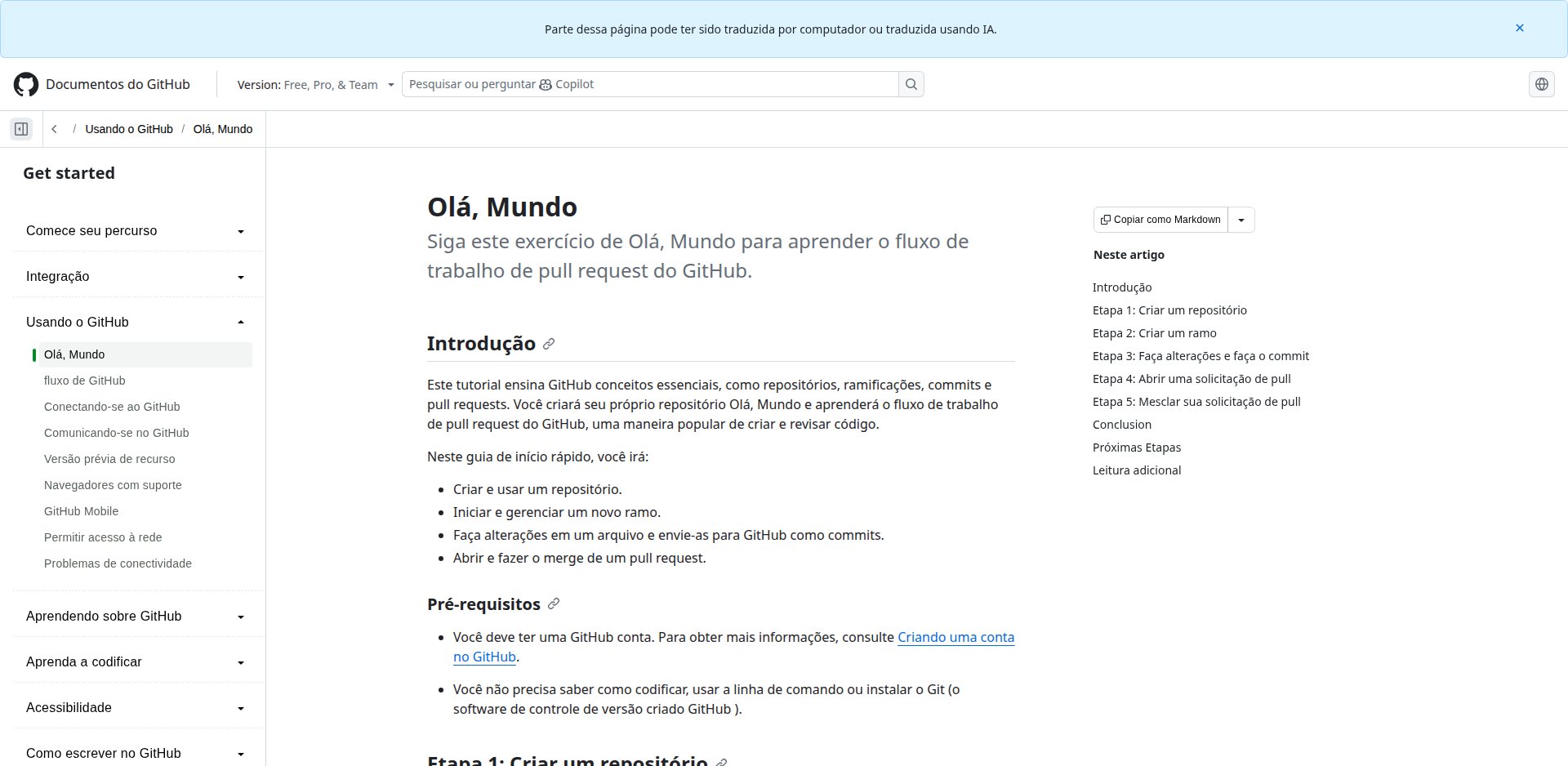Jump to Etapa 3: Faça alterações outline link
The width and height of the screenshot is (1568, 766).
click(x=1200, y=356)
